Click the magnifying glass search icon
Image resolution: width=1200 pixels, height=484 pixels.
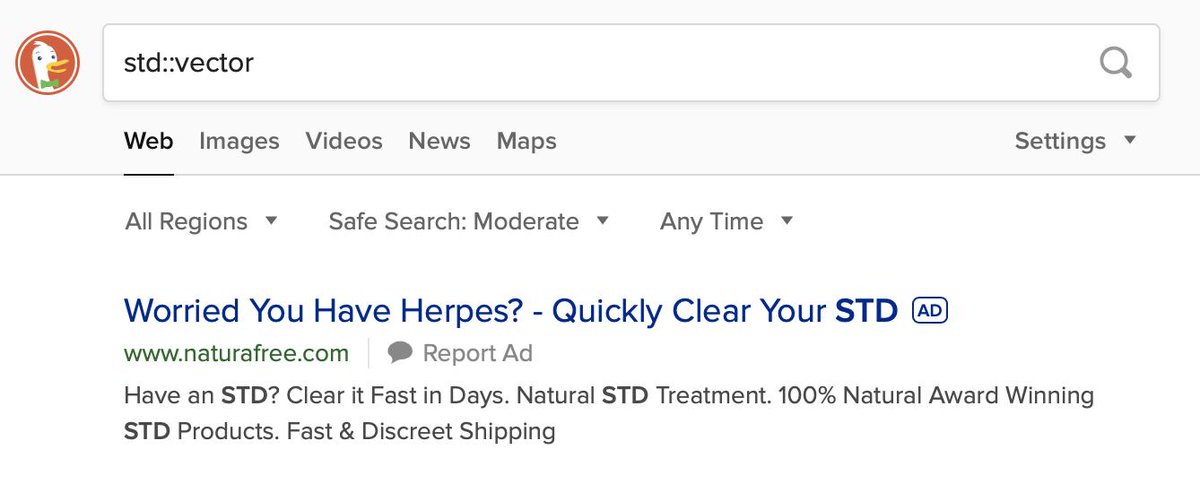tap(1116, 63)
